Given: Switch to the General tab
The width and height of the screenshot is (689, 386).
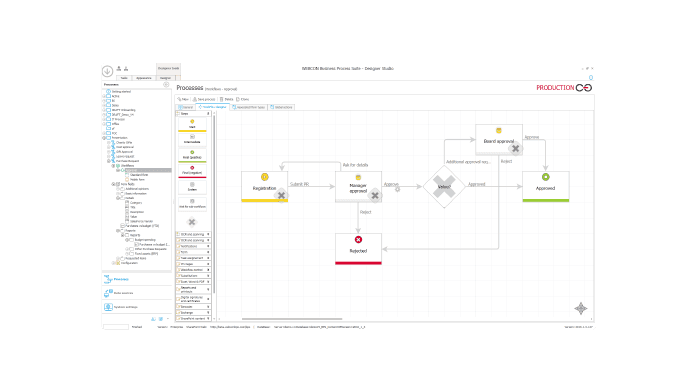Looking at the screenshot, I should pos(186,107).
